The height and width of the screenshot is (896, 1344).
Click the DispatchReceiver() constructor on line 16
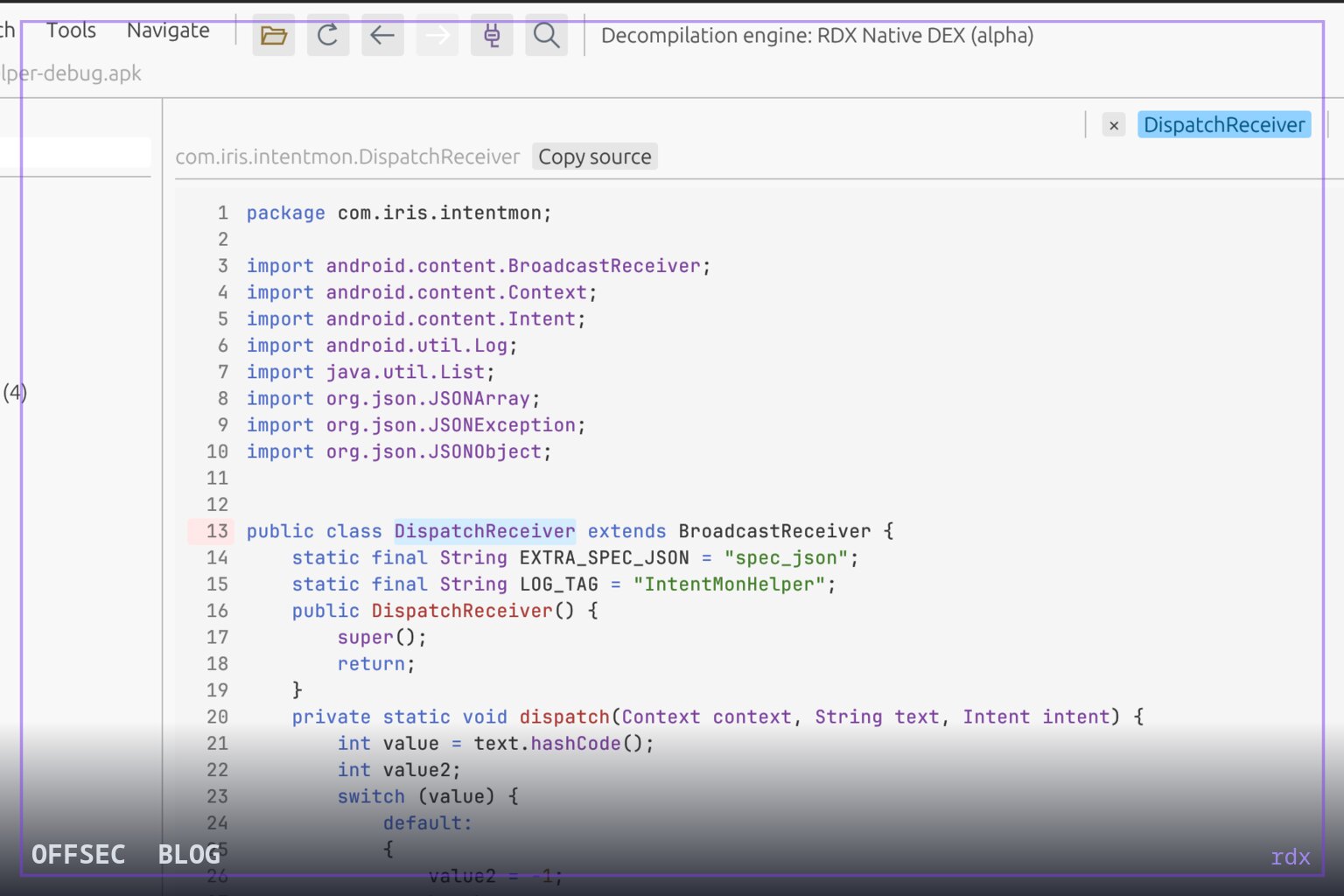473,611
